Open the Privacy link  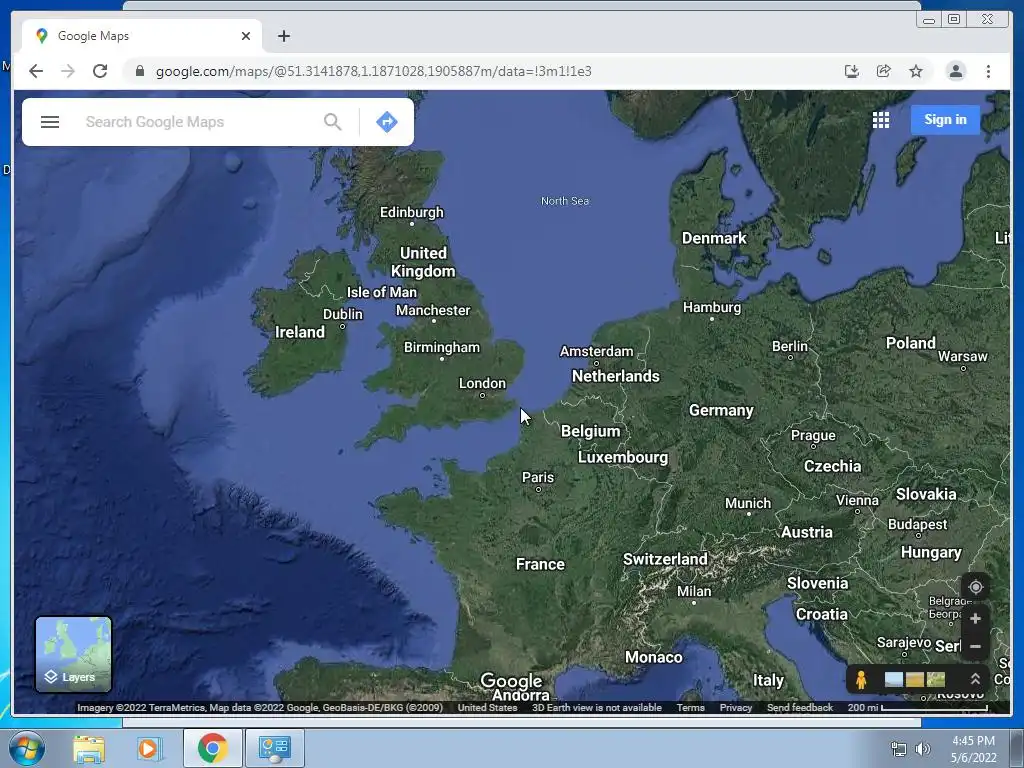click(735, 707)
